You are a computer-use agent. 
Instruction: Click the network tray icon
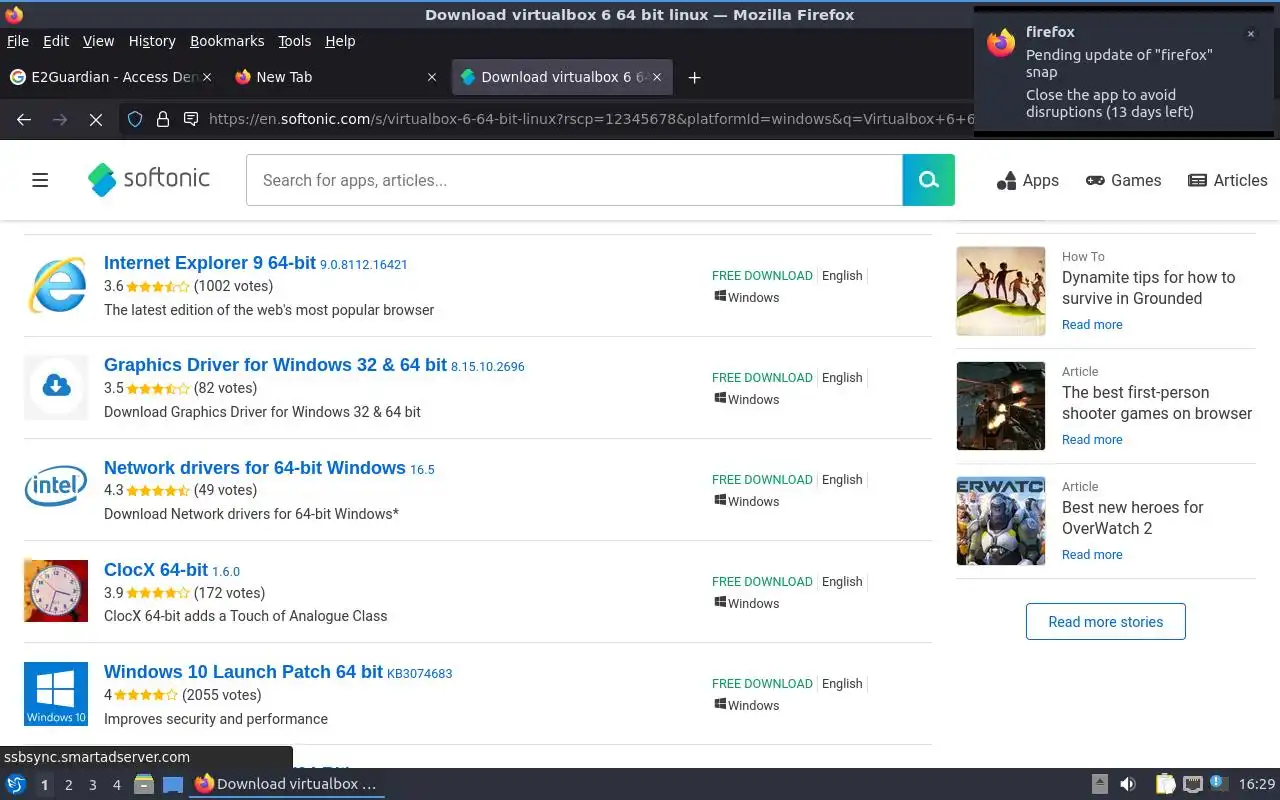point(1192,784)
